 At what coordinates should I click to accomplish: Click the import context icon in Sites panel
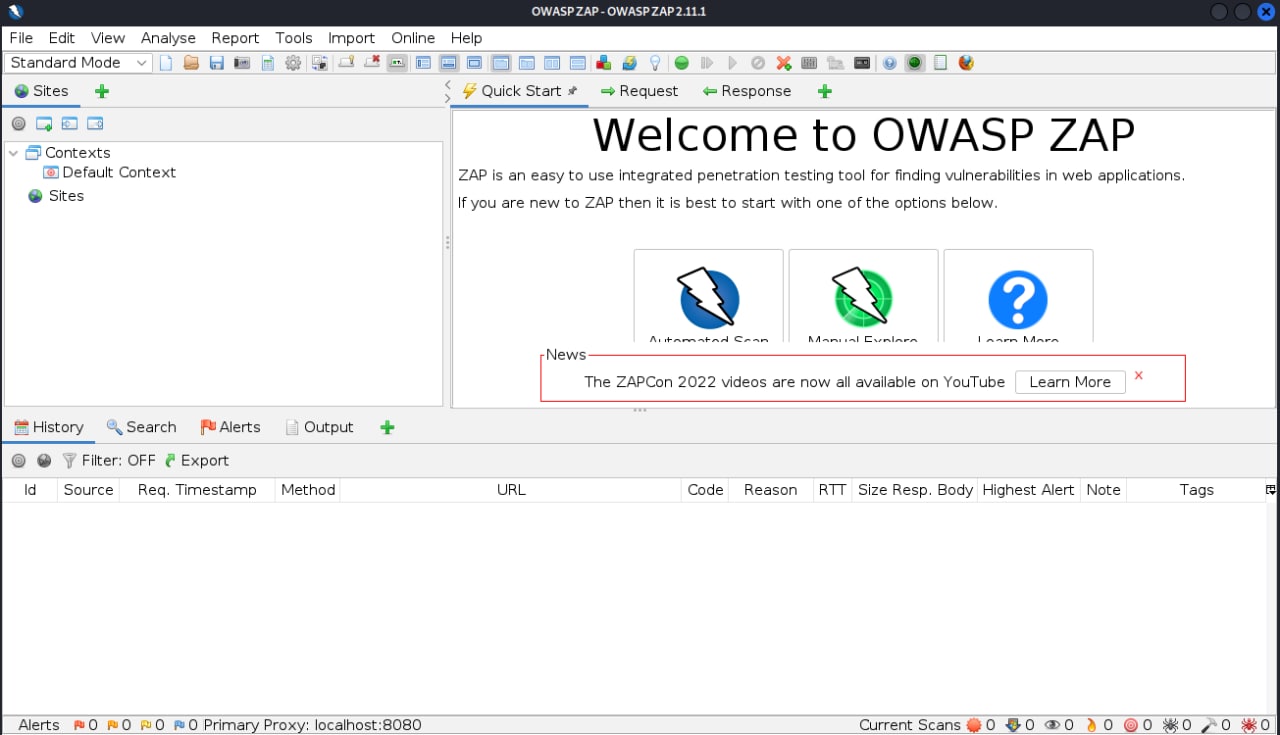(x=69, y=124)
